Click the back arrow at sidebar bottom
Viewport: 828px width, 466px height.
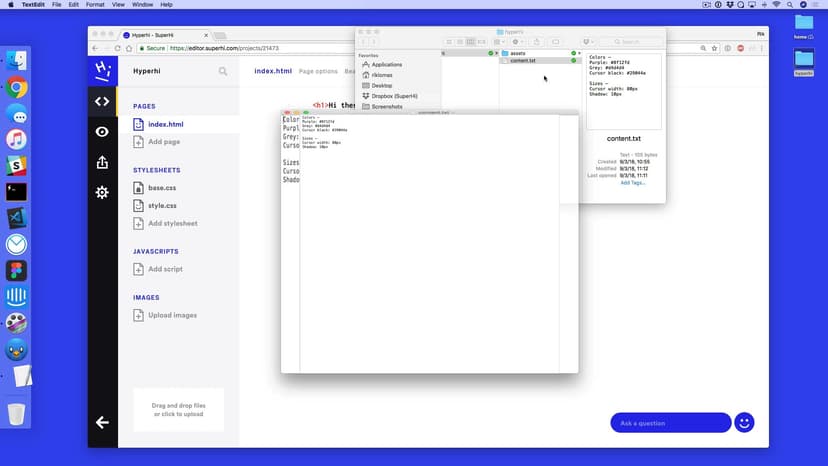[x=102, y=422]
